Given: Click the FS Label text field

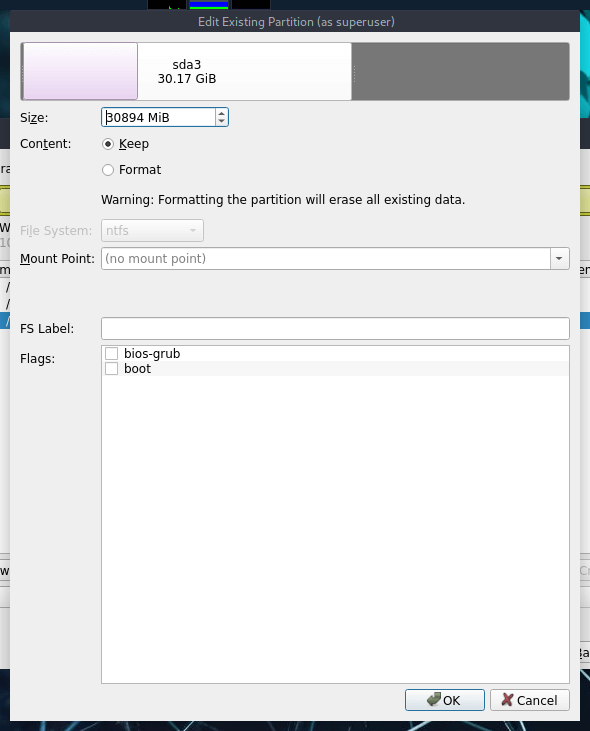Looking at the screenshot, I should [x=335, y=328].
